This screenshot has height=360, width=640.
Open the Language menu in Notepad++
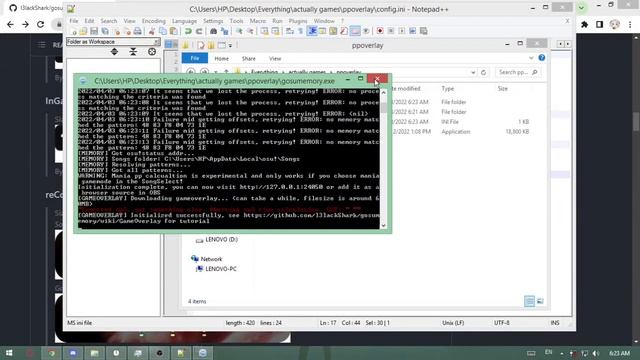tap(184, 21)
